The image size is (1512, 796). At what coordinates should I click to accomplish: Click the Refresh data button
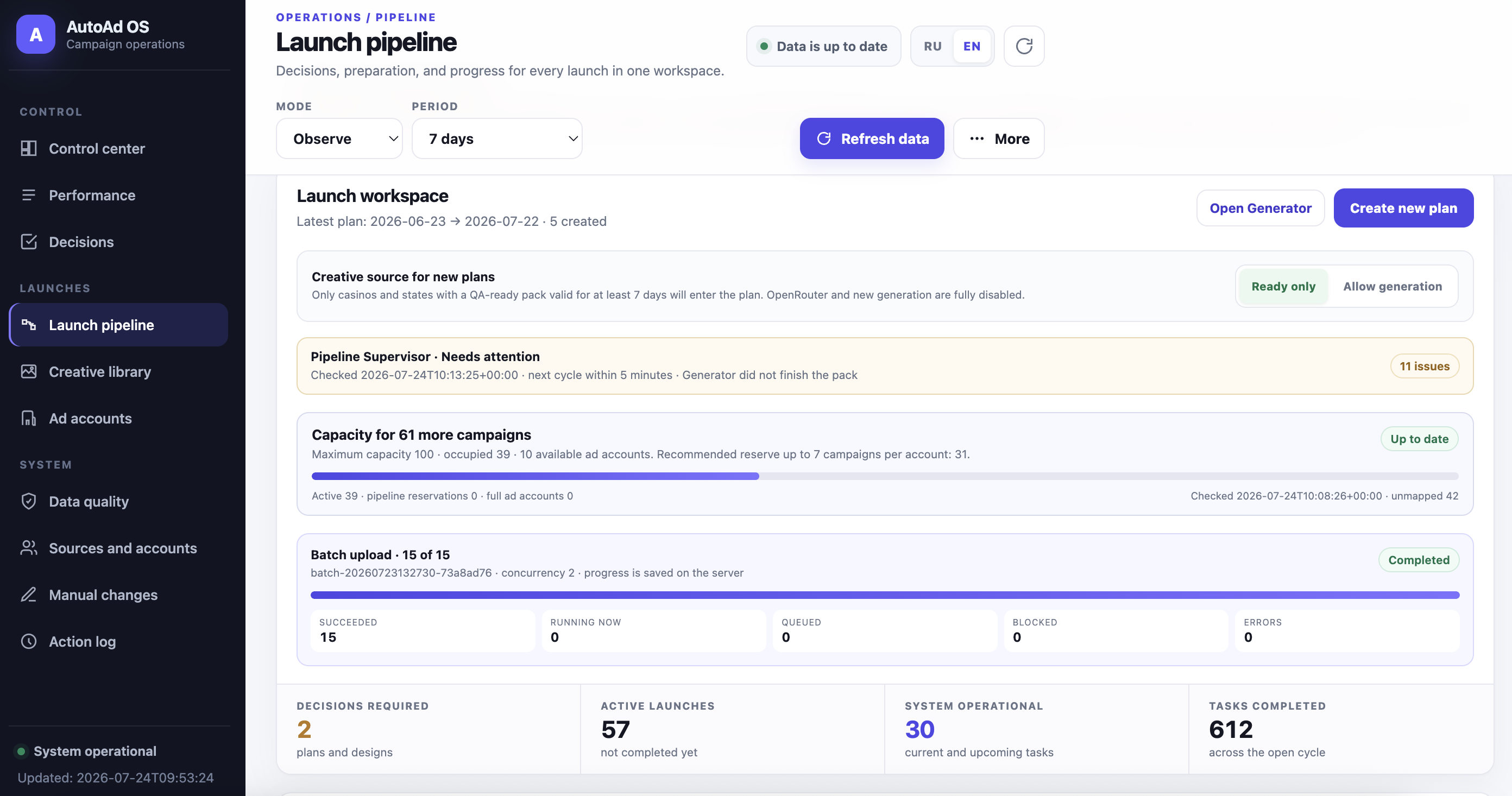tap(872, 138)
